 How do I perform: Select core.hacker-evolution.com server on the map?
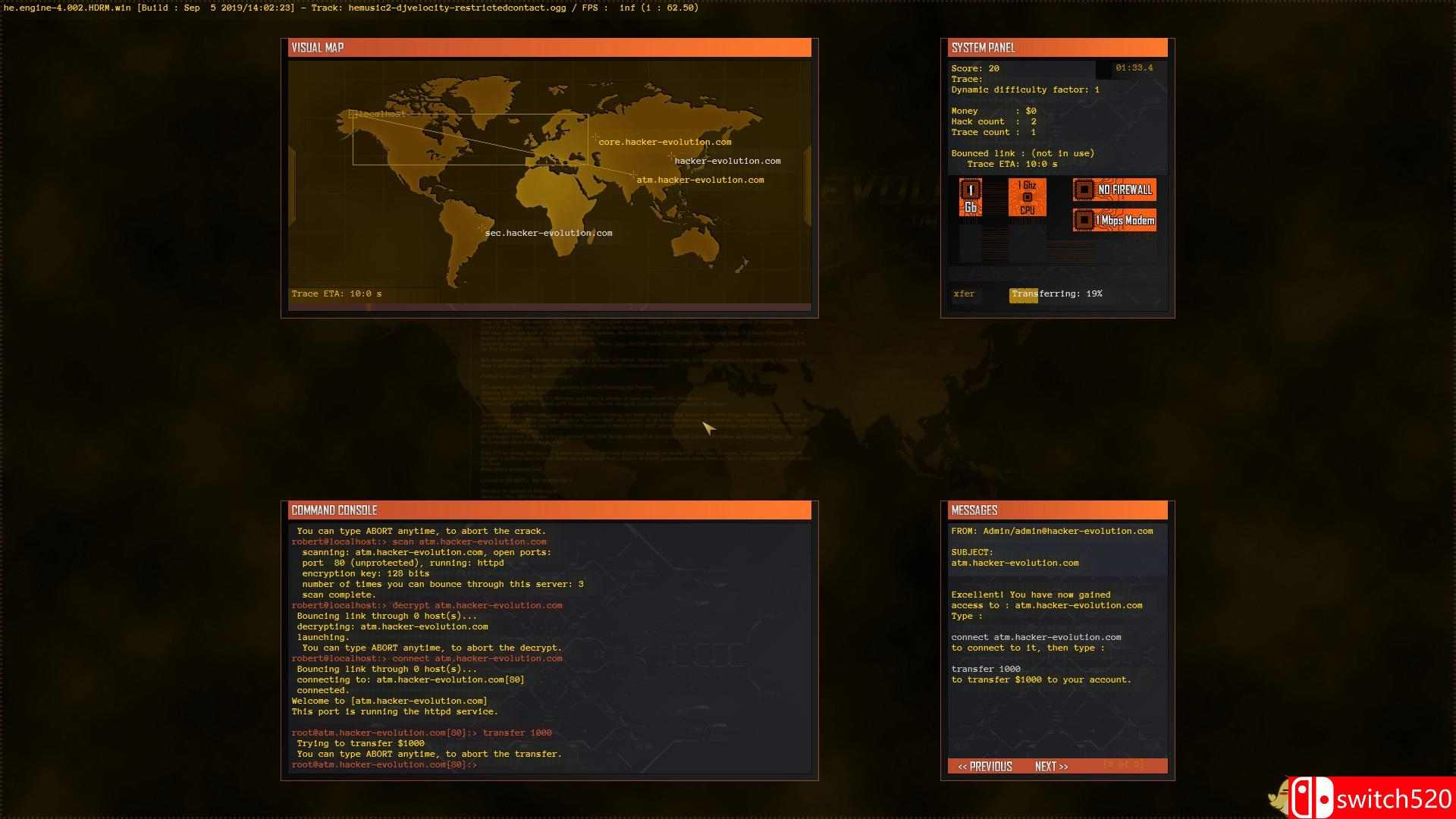click(664, 142)
